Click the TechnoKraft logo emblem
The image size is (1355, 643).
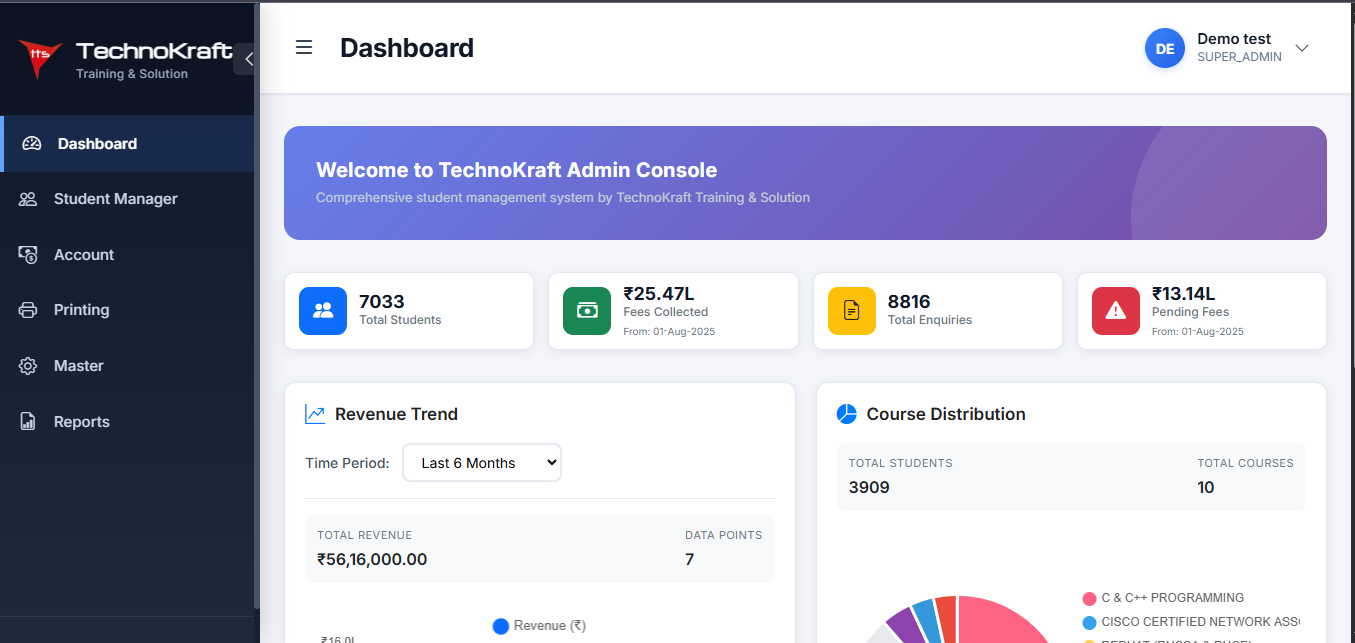40,59
